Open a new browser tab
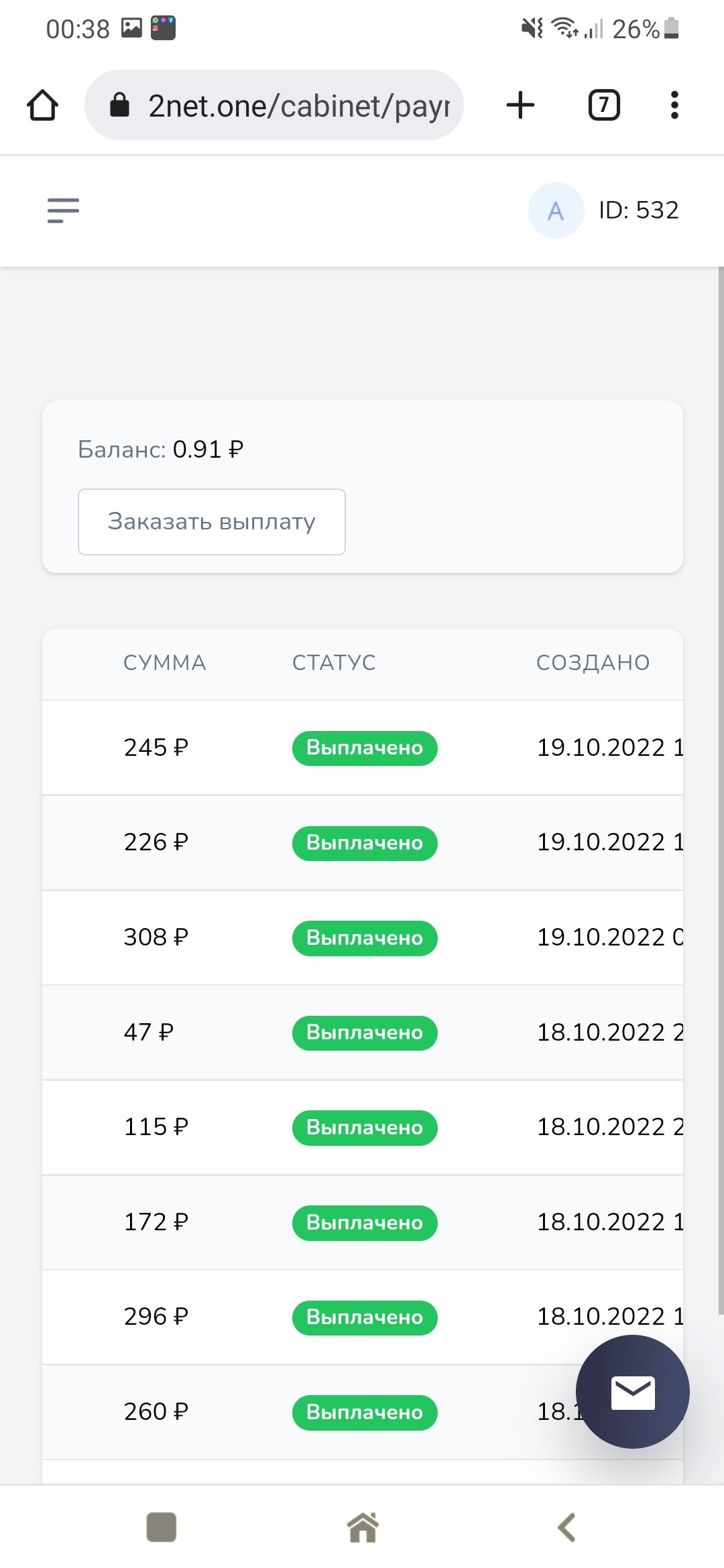This screenshot has height=1568, width=724. (x=520, y=105)
